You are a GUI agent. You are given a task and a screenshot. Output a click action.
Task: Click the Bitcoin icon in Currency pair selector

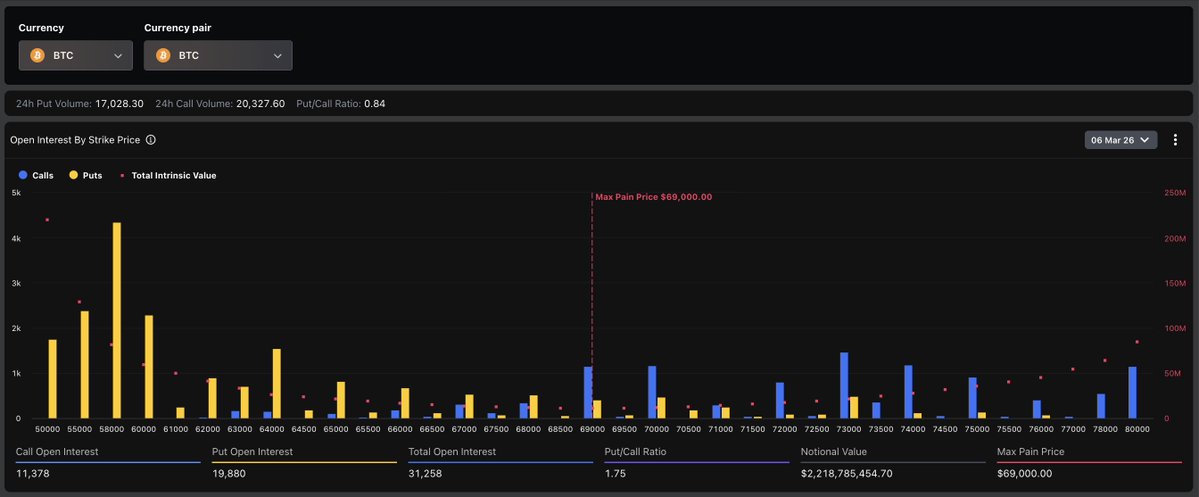pyautogui.click(x=163, y=56)
